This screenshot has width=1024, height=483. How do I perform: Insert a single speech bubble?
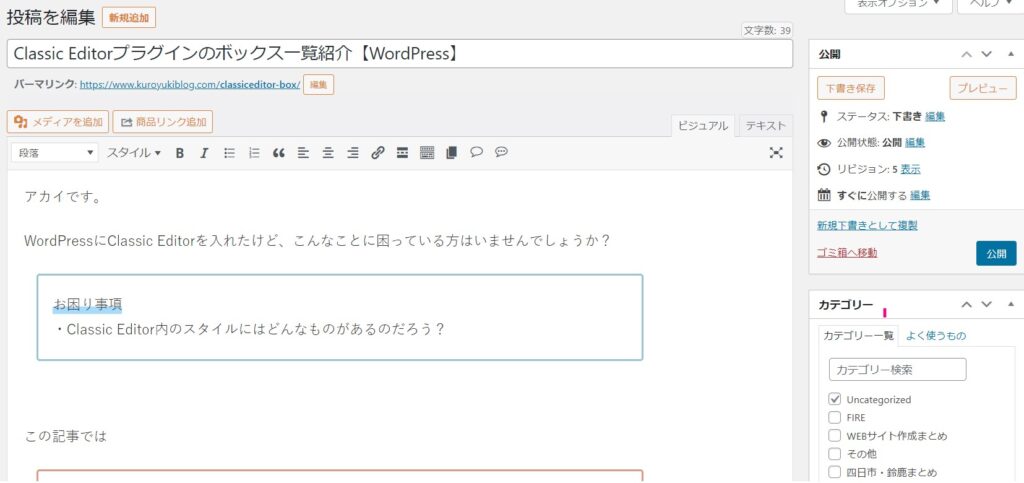coord(476,152)
